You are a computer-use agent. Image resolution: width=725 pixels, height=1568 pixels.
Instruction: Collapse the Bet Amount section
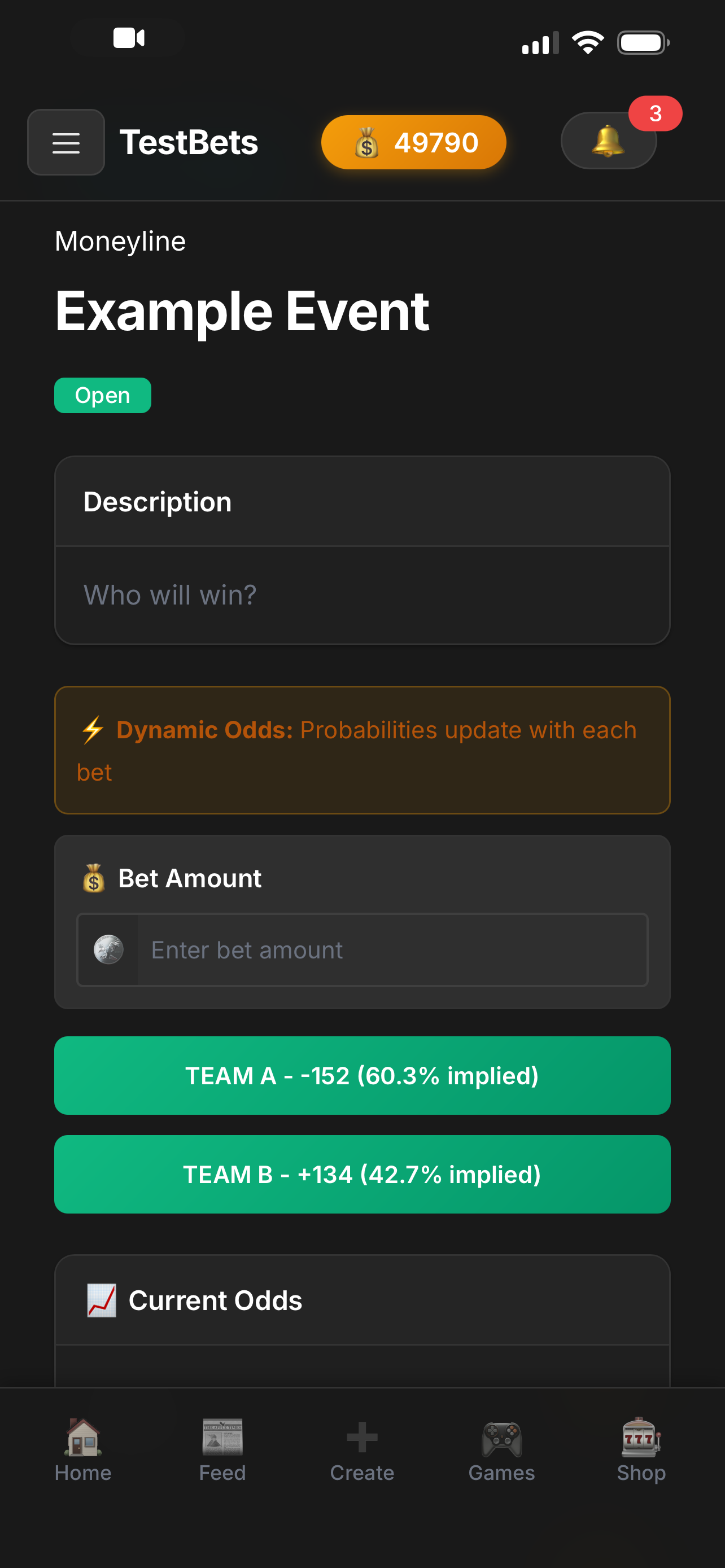[189, 878]
